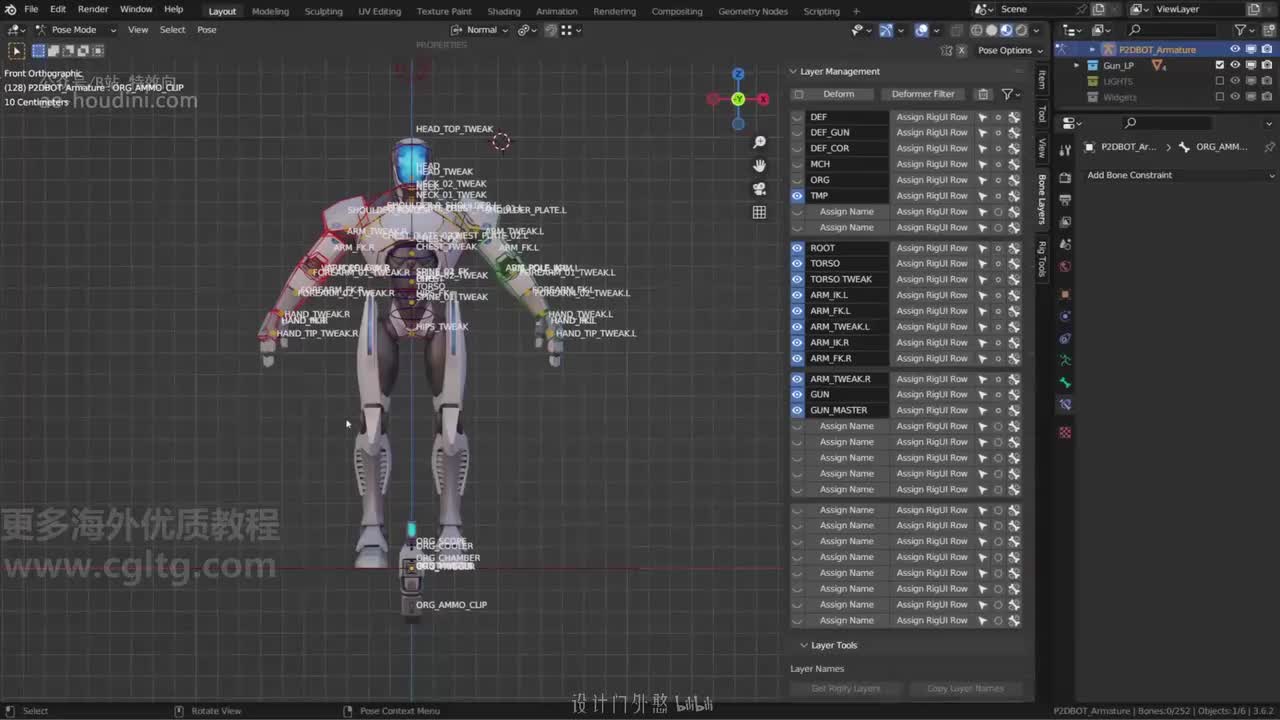
Task: Open the Pose menu in viewport header
Action: tap(206, 30)
